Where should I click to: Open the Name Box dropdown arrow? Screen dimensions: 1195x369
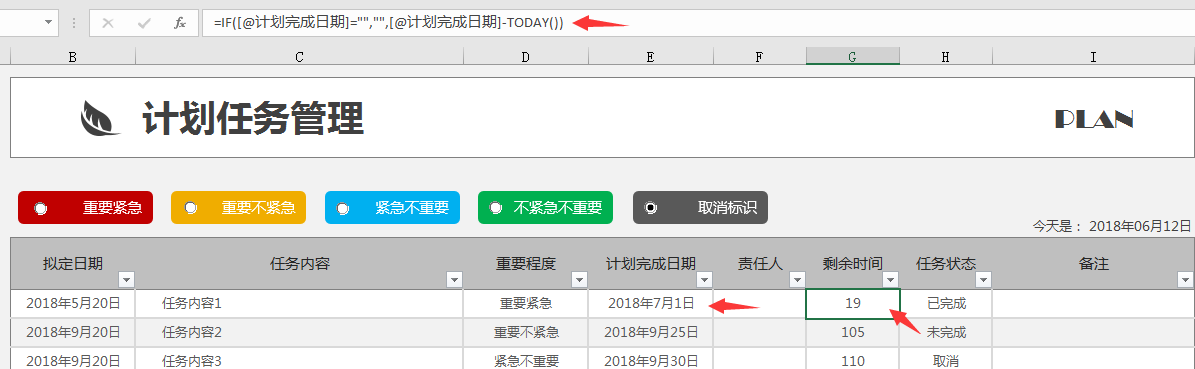click(x=49, y=23)
